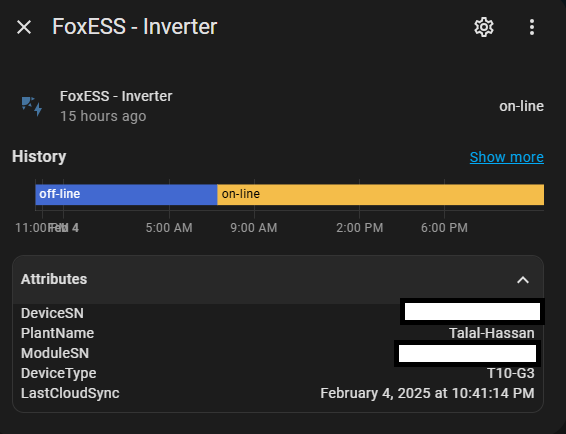566x434 pixels.
Task: Open entity settings gear icon
Action: tap(484, 27)
